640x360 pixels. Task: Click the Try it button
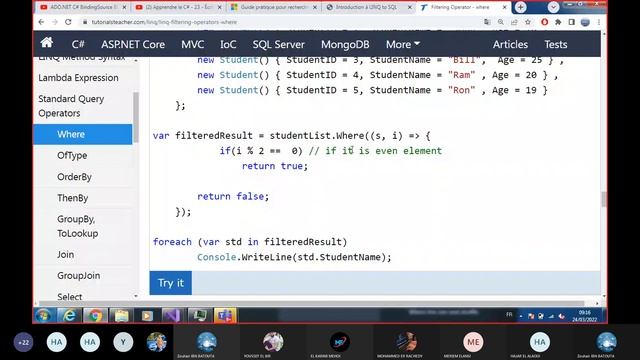pos(171,283)
